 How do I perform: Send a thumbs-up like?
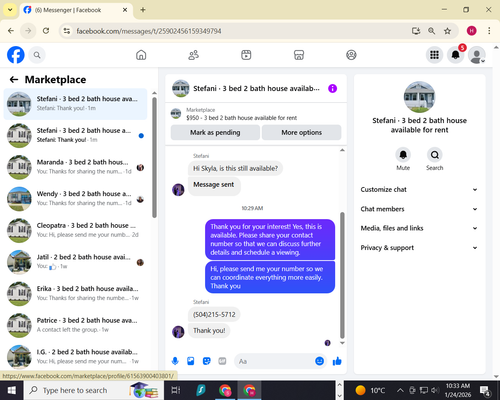337,361
